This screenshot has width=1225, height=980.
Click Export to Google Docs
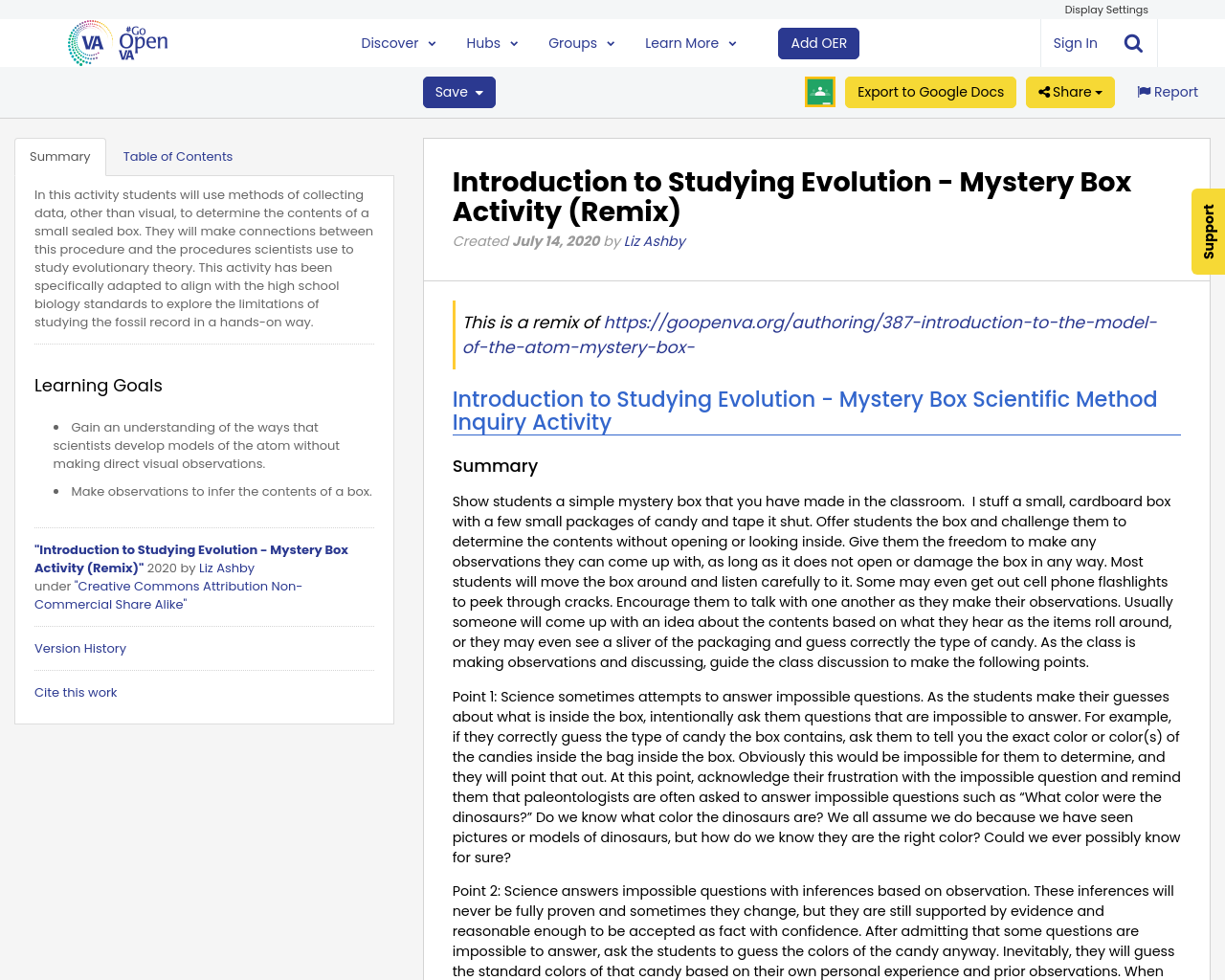pyautogui.click(x=930, y=92)
